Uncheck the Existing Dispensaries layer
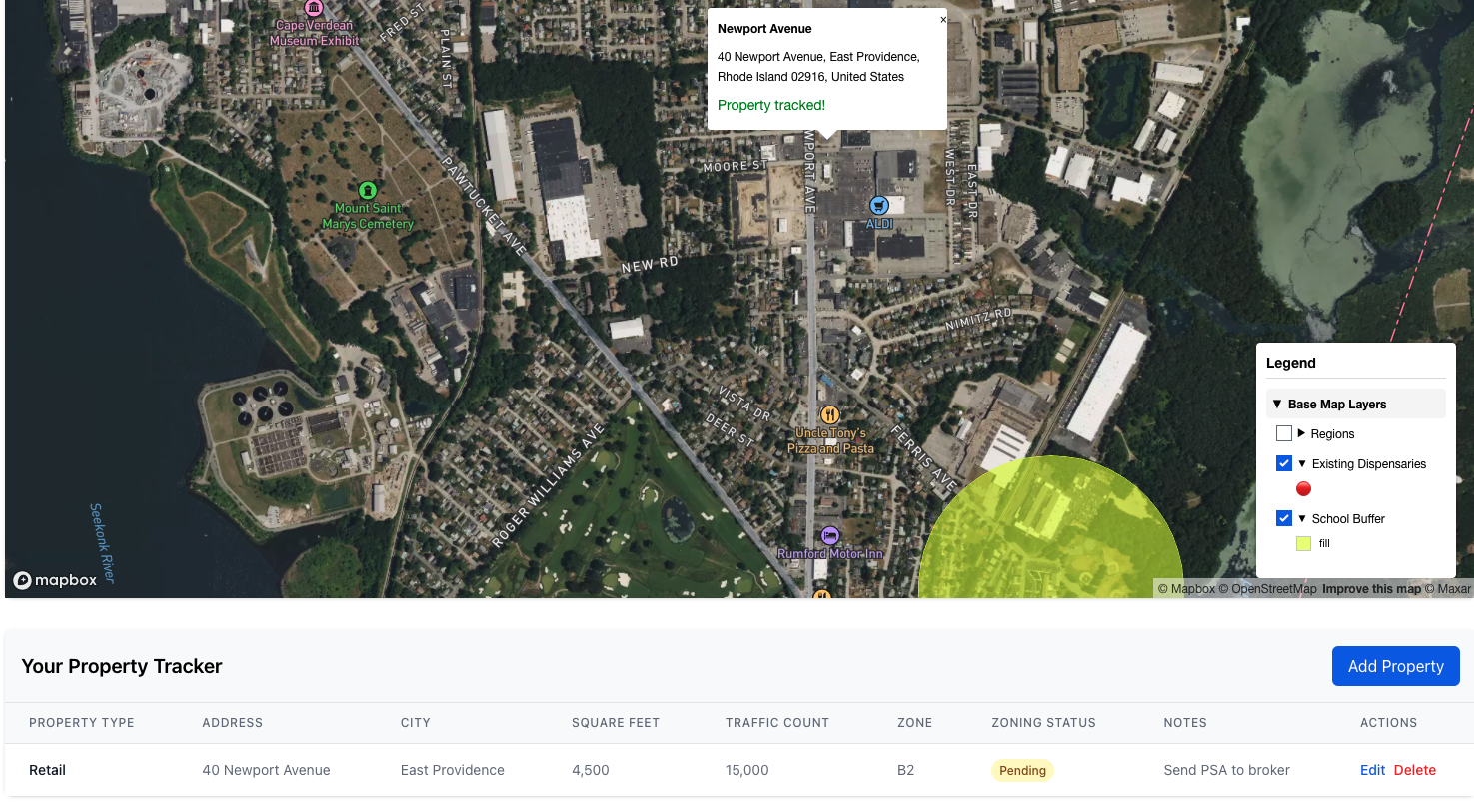 tap(1284, 463)
